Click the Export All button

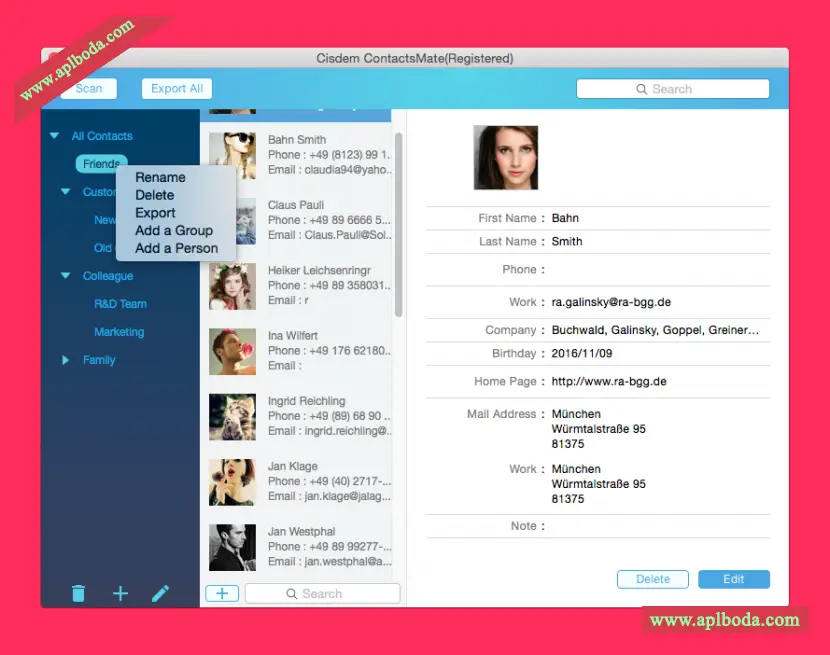click(177, 88)
